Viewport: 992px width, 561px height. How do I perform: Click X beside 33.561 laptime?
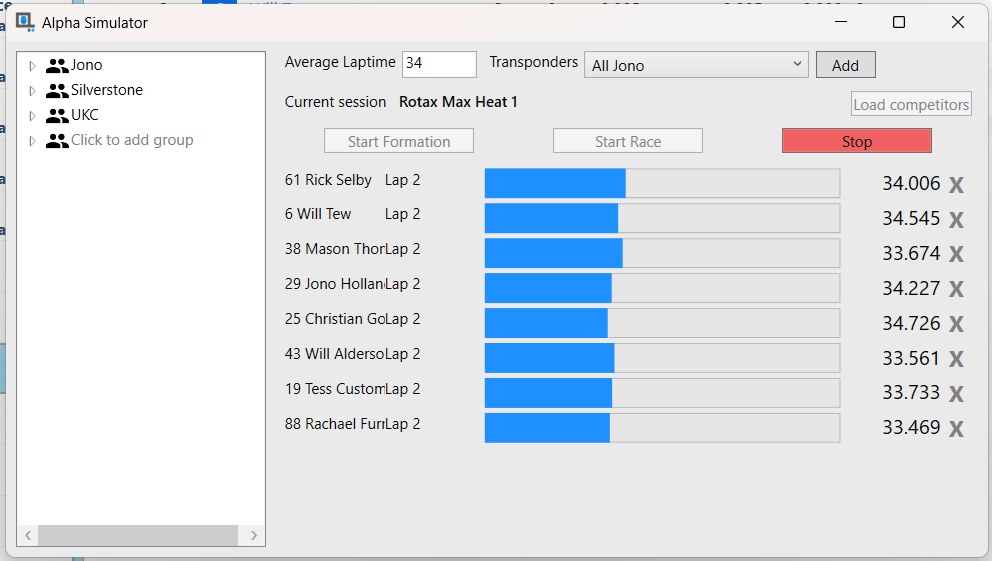pyautogui.click(x=956, y=359)
